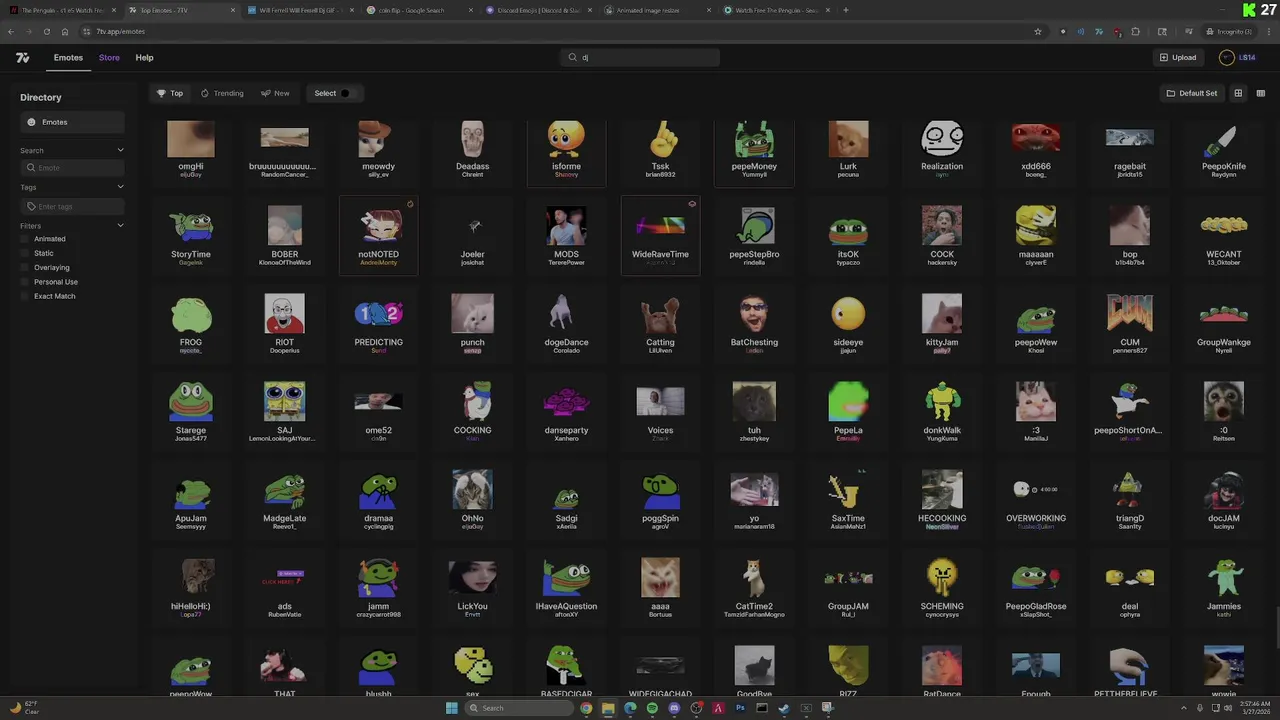Go to browser home button
The height and width of the screenshot is (720, 1280).
tap(65, 31)
